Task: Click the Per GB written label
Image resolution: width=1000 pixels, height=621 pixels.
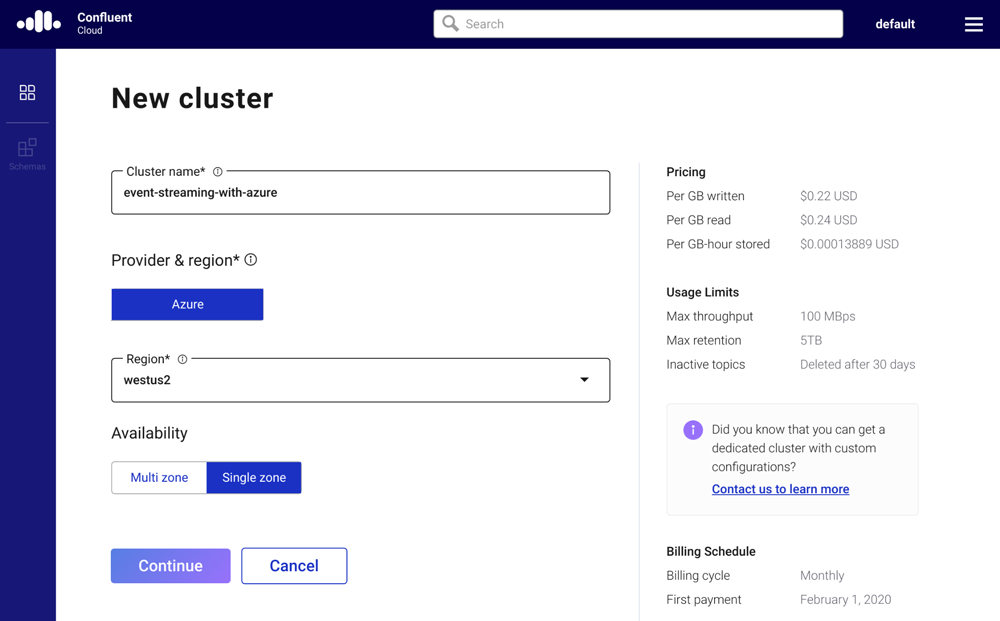Action: pos(705,196)
